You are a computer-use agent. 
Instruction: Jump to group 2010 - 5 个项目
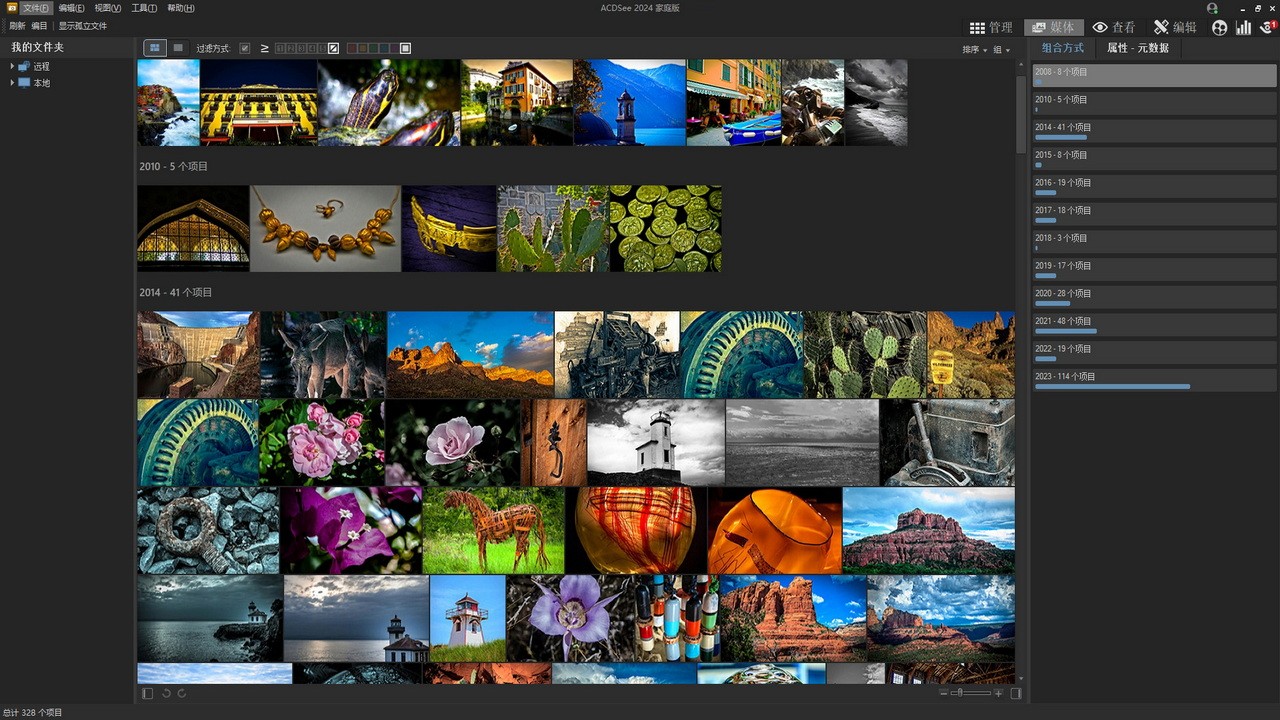pyautogui.click(x=1154, y=102)
